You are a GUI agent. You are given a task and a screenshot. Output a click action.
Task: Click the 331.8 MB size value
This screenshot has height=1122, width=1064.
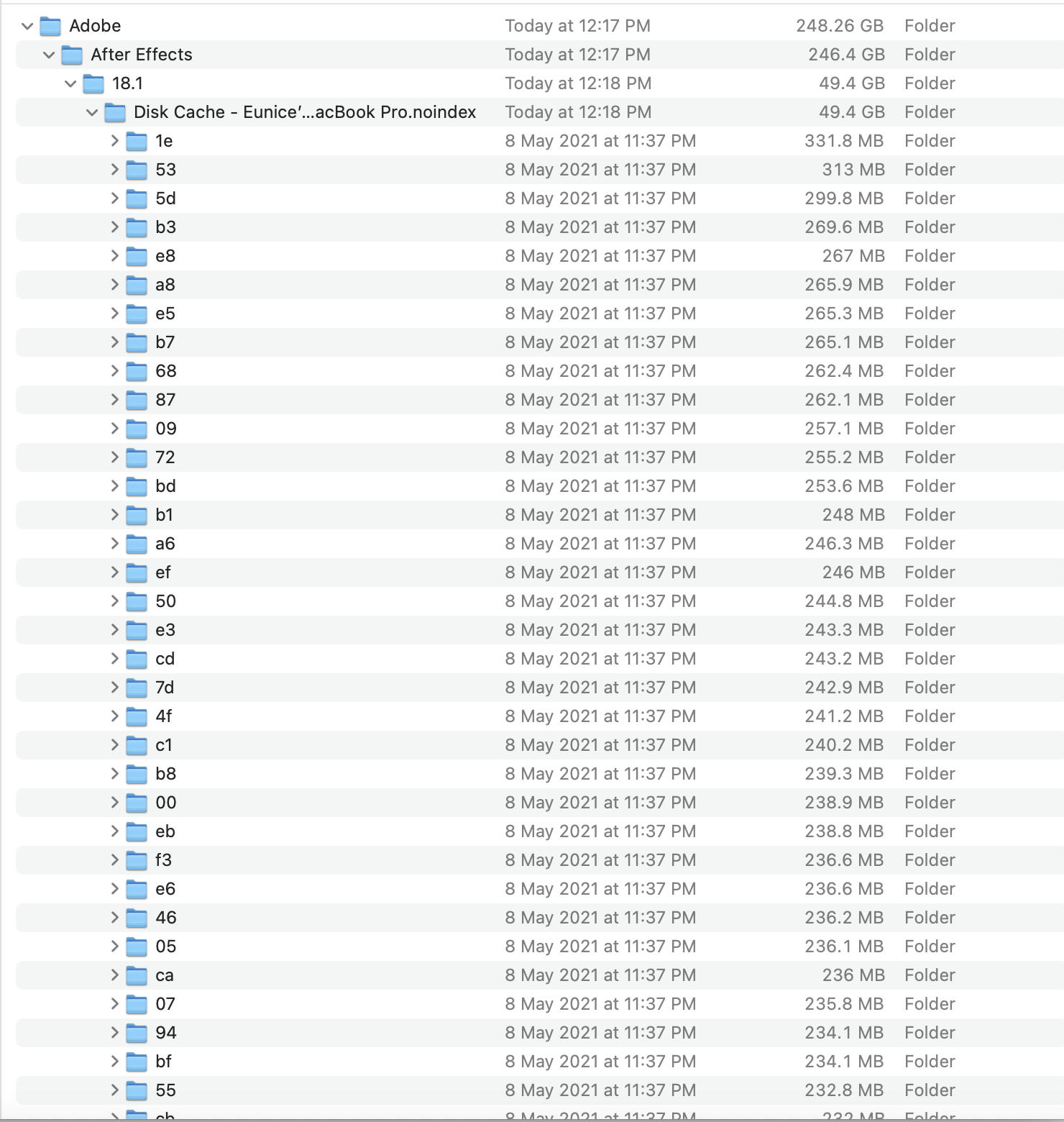[844, 141]
